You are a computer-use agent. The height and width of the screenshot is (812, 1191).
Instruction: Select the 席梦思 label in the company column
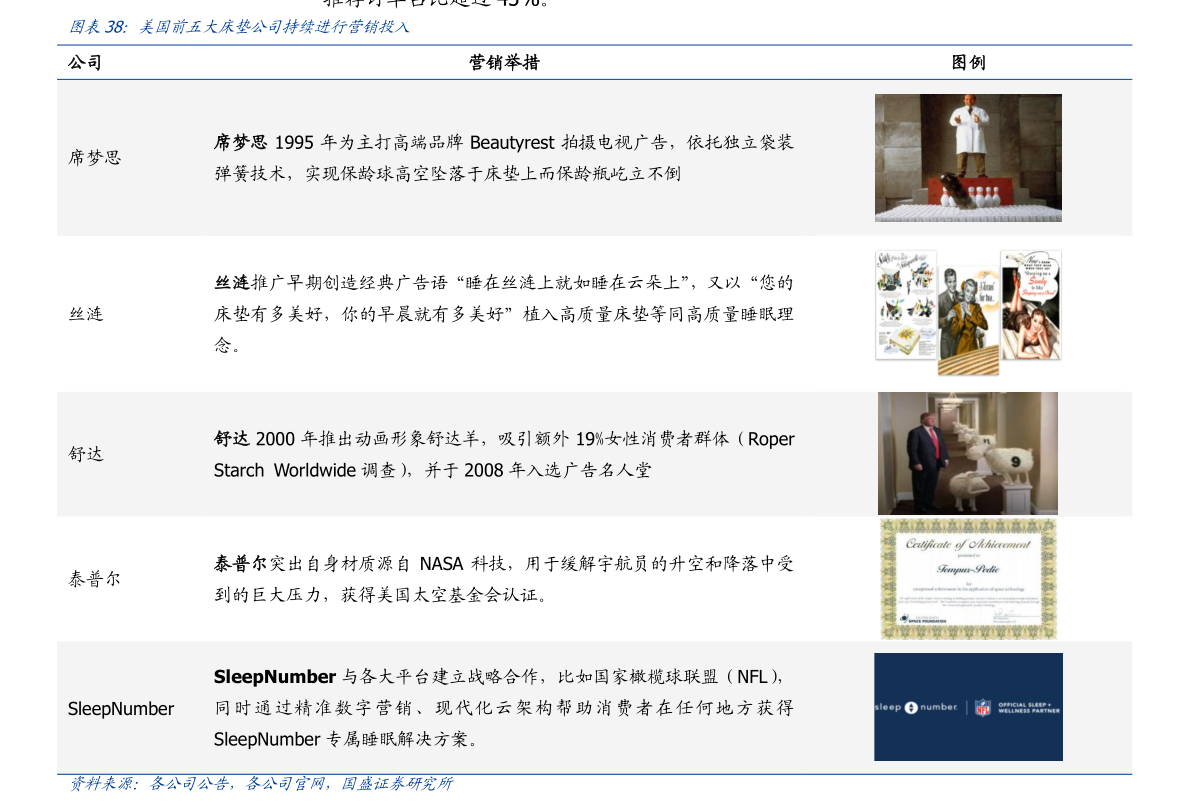(94, 158)
